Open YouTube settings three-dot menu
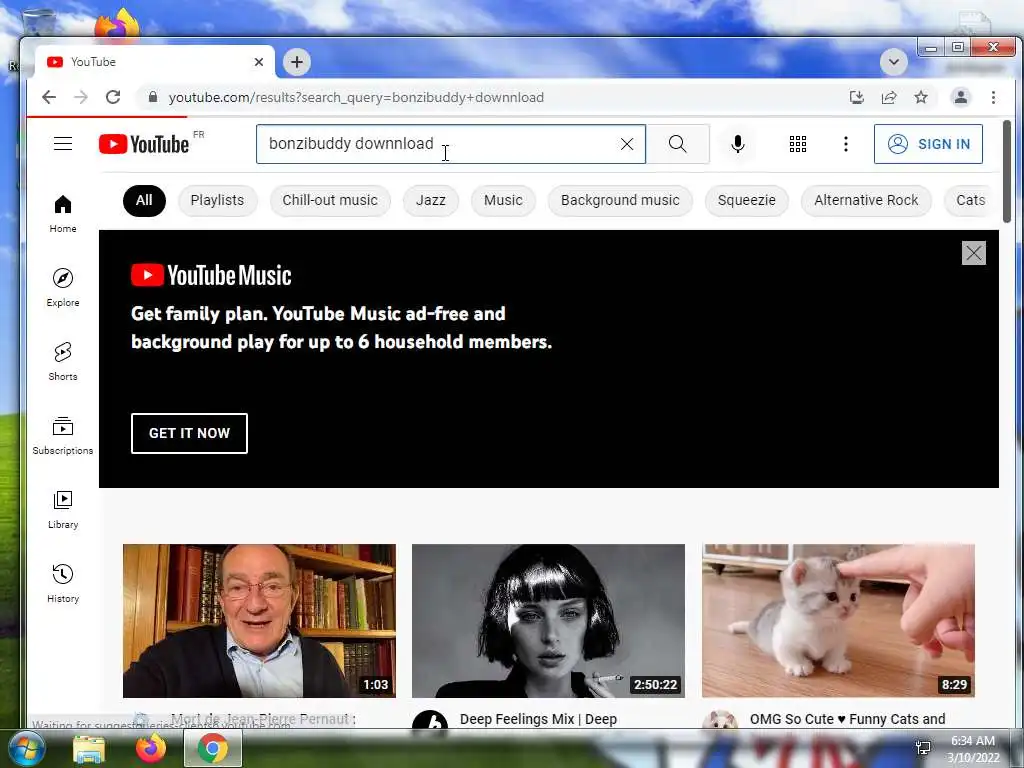The height and width of the screenshot is (768, 1024). 846,144
